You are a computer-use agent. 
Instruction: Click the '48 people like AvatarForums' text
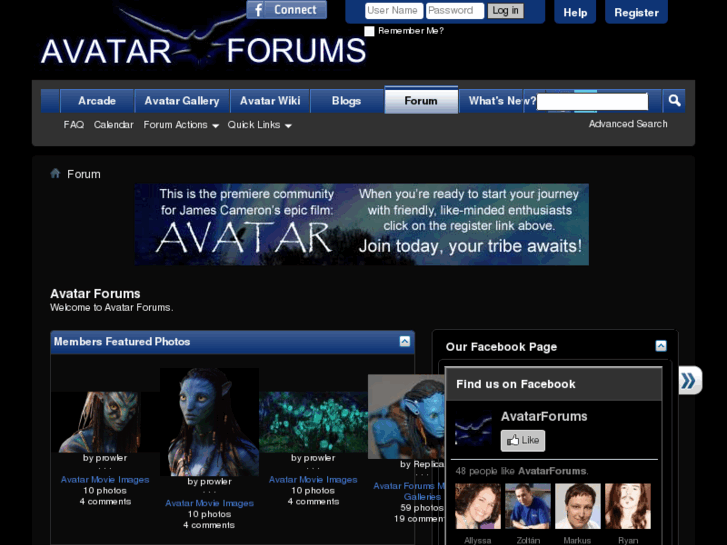pos(522,471)
